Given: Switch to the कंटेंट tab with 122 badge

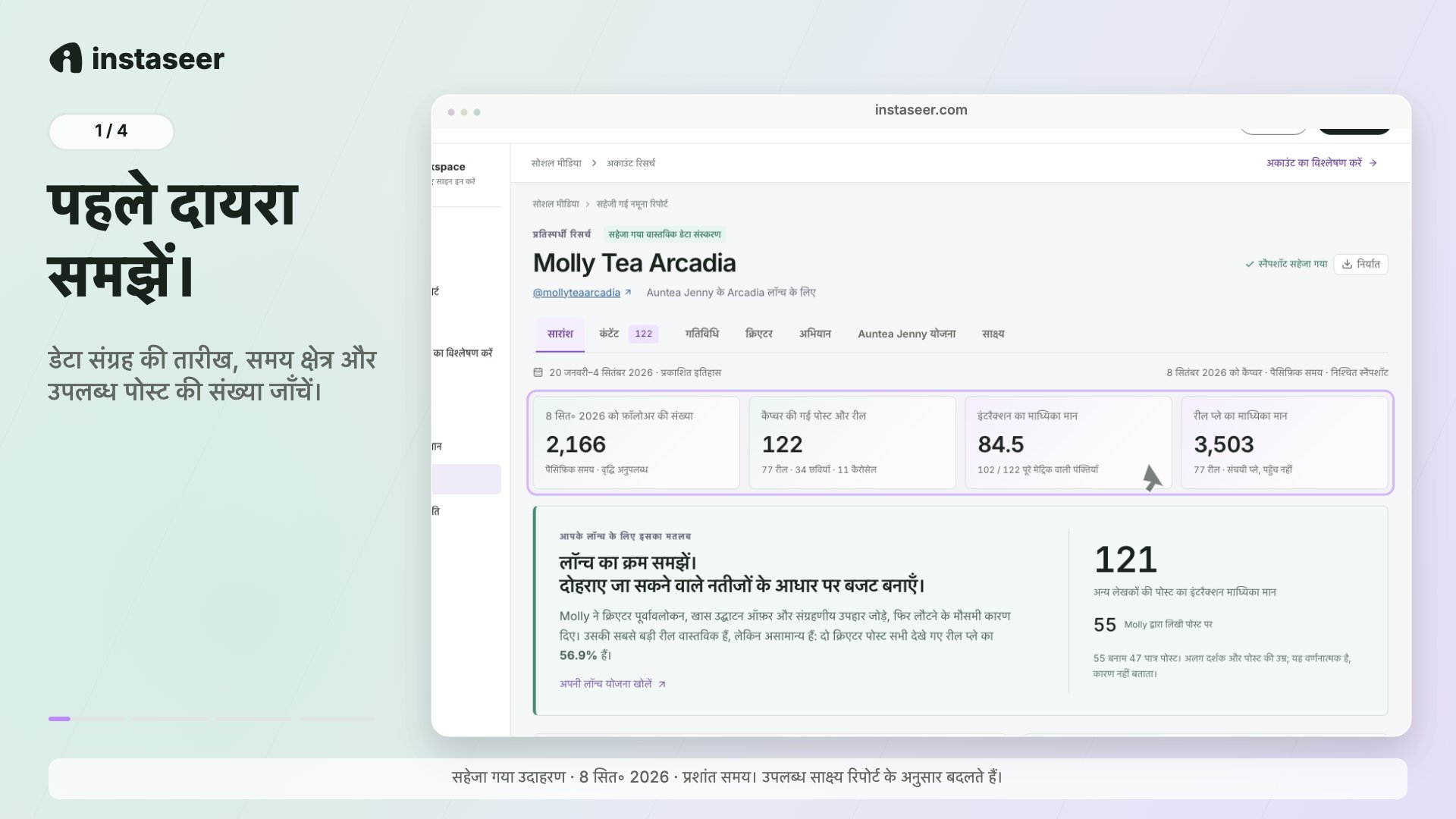Looking at the screenshot, I should pos(628,334).
